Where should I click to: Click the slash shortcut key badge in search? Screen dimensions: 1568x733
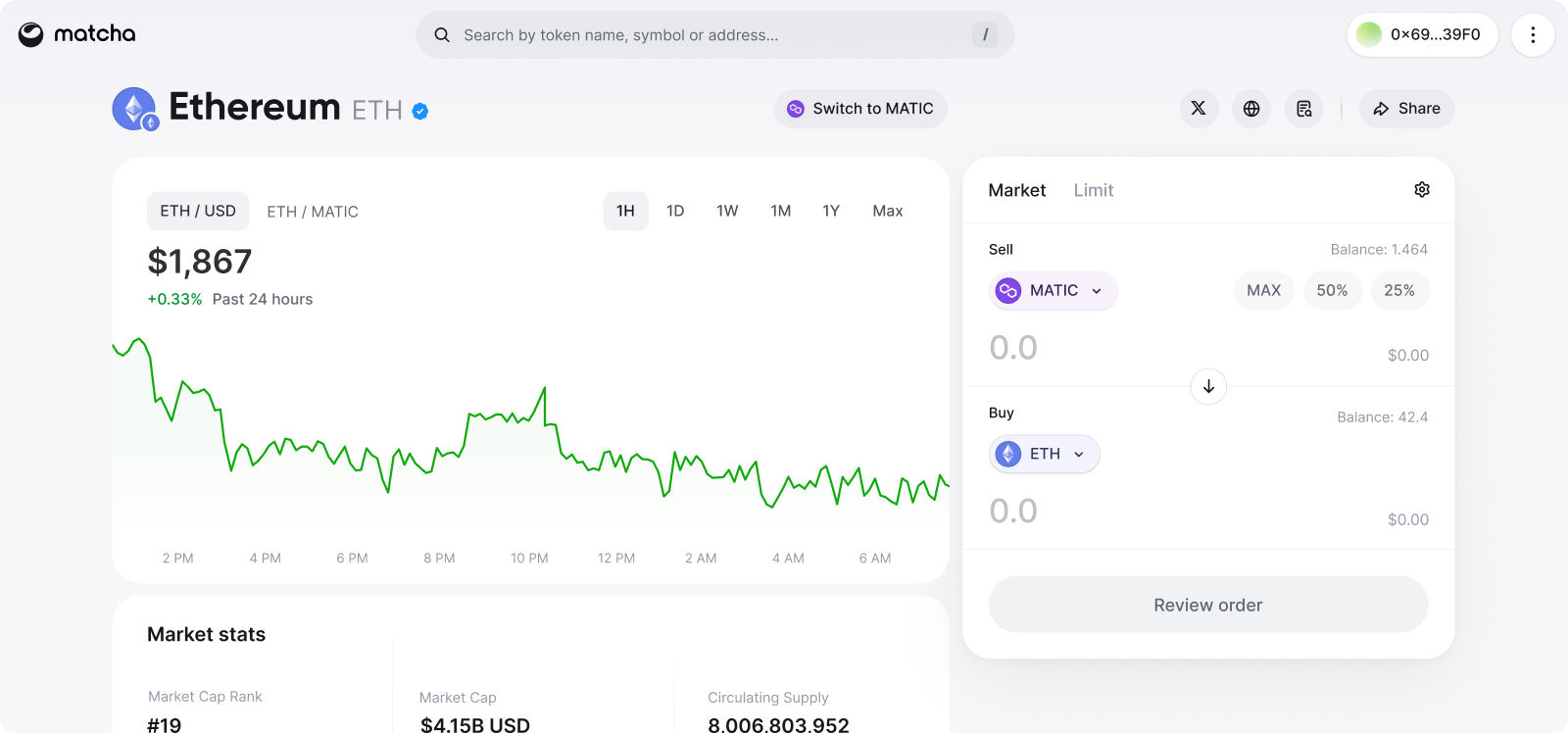click(x=985, y=35)
